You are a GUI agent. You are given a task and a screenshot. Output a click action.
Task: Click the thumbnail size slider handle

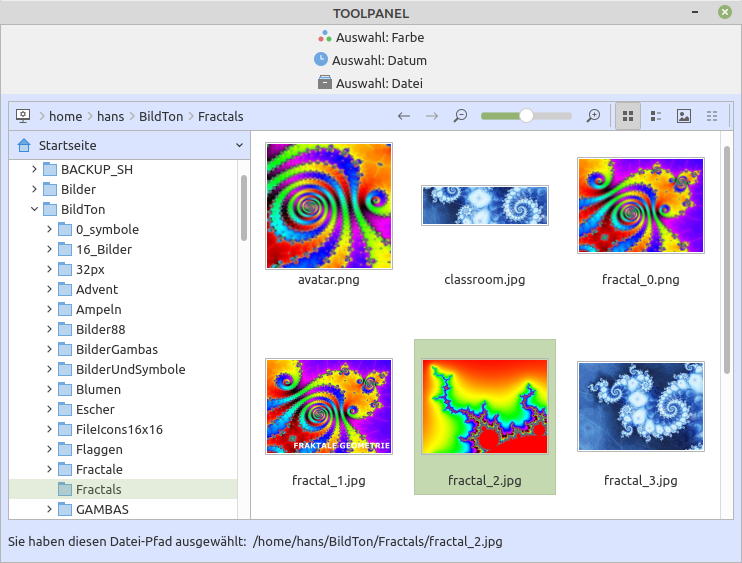point(526,116)
